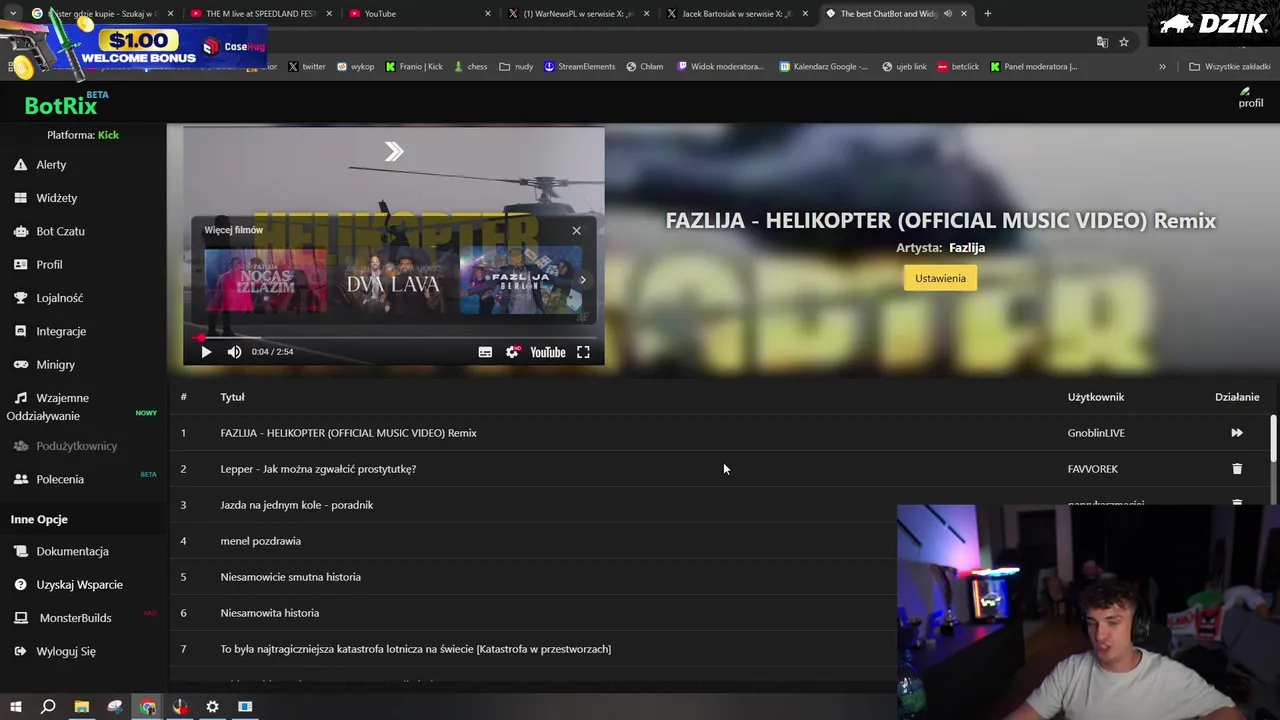Viewport: 1280px width, 720px height.
Task: Show next suggested videos with arrow
Action: (x=583, y=280)
